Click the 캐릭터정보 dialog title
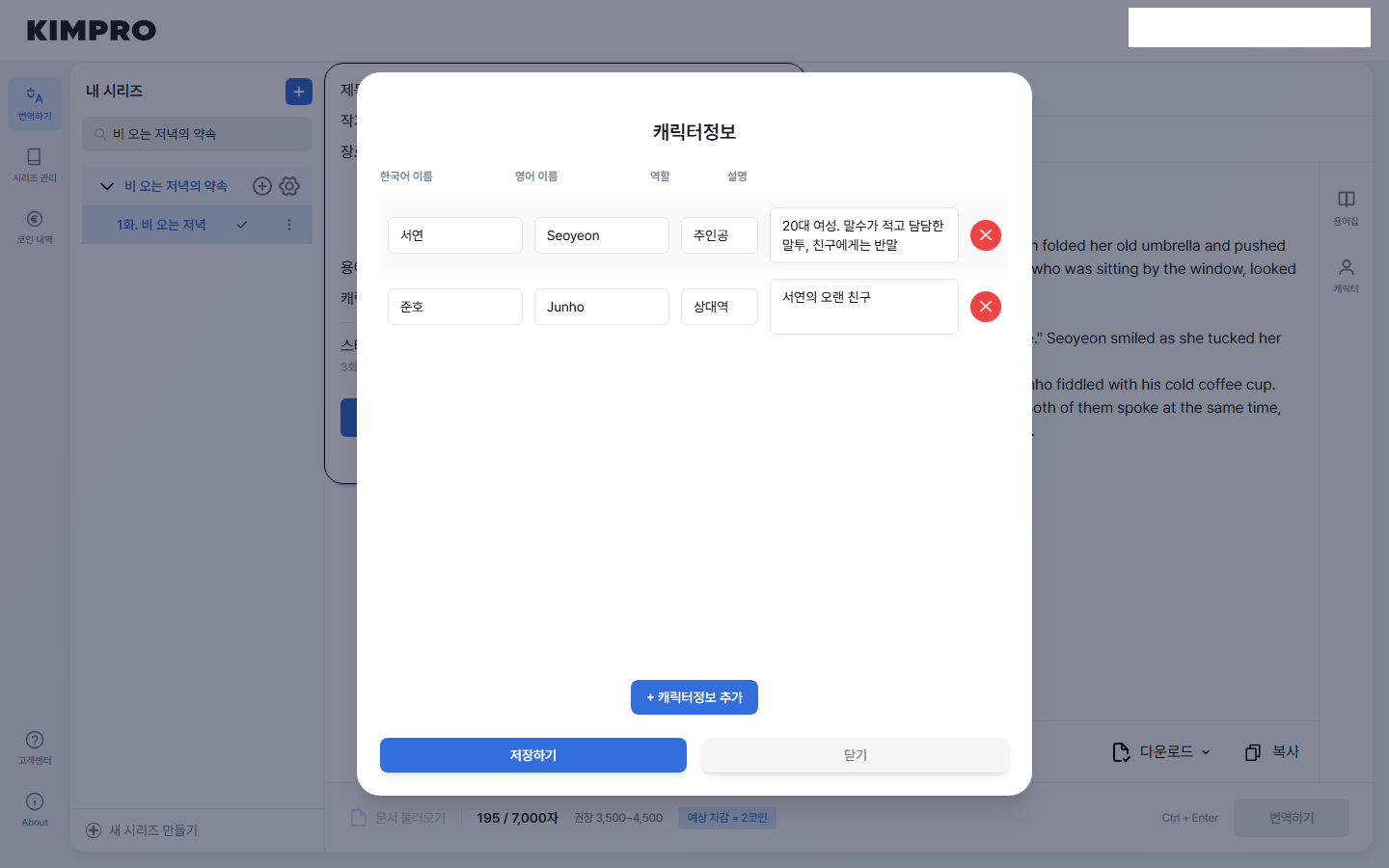 click(694, 132)
